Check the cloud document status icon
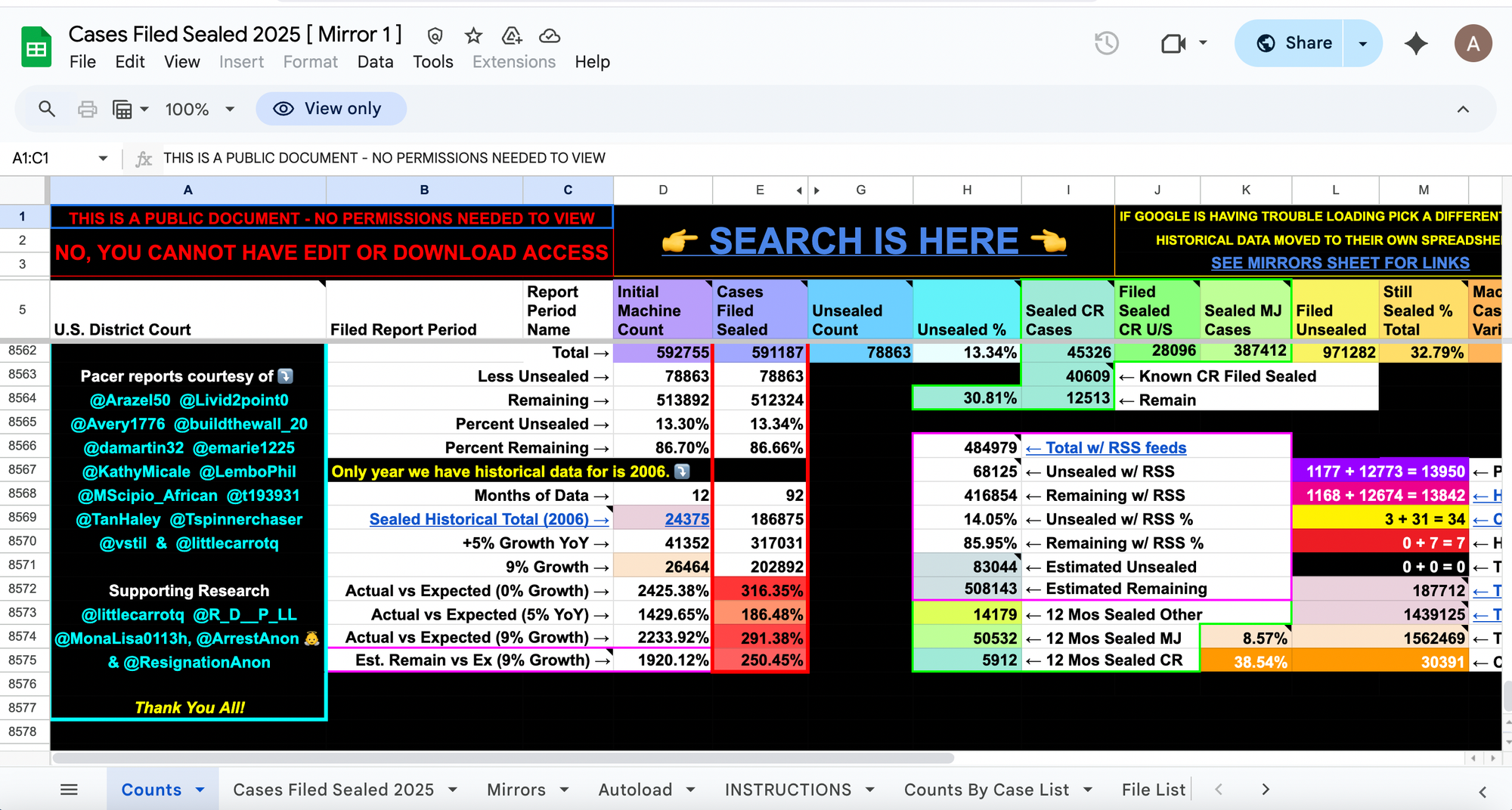Screen dimensions: 1512x810 [x=550, y=36]
